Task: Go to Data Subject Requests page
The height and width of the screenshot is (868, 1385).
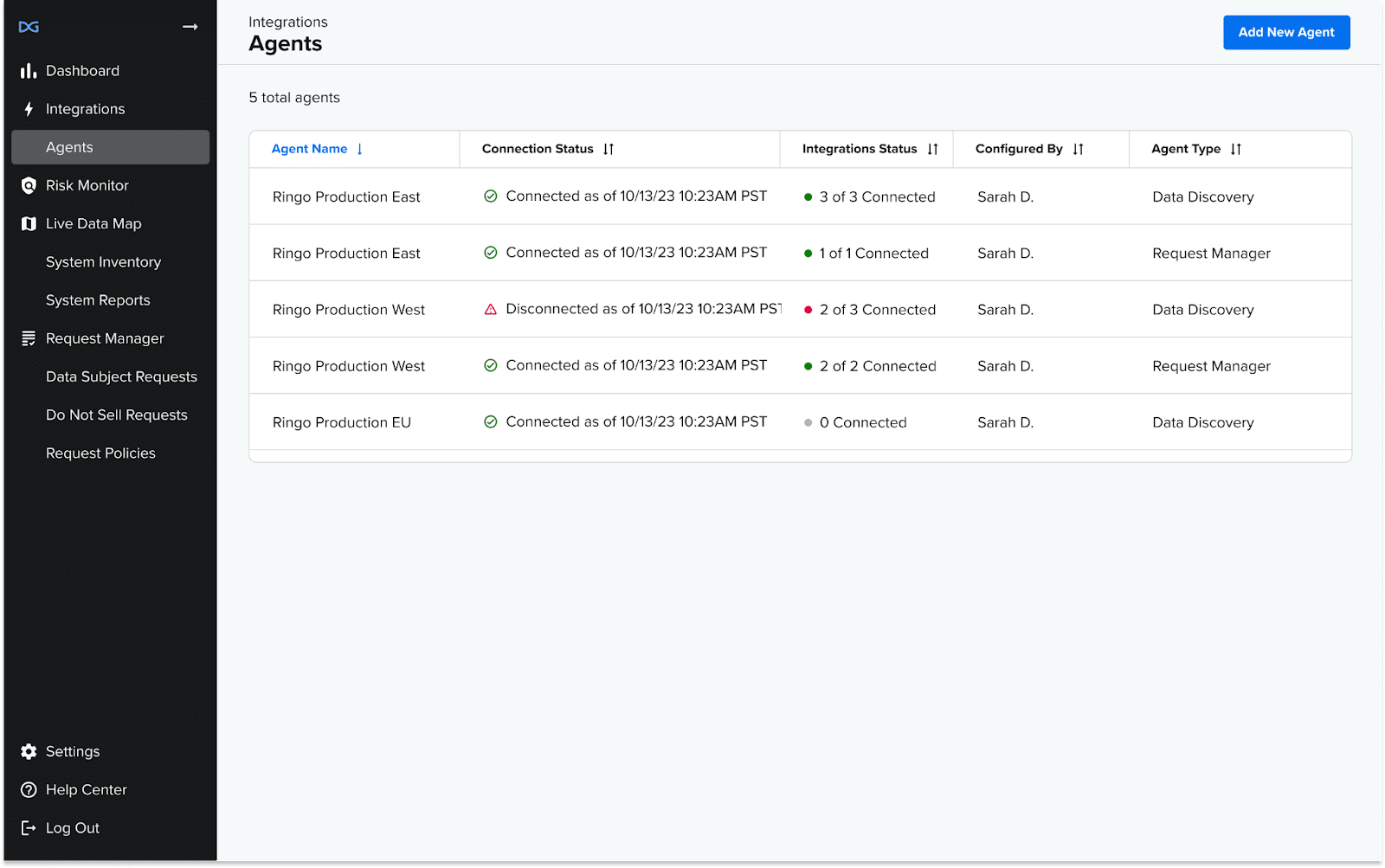Action: (121, 376)
